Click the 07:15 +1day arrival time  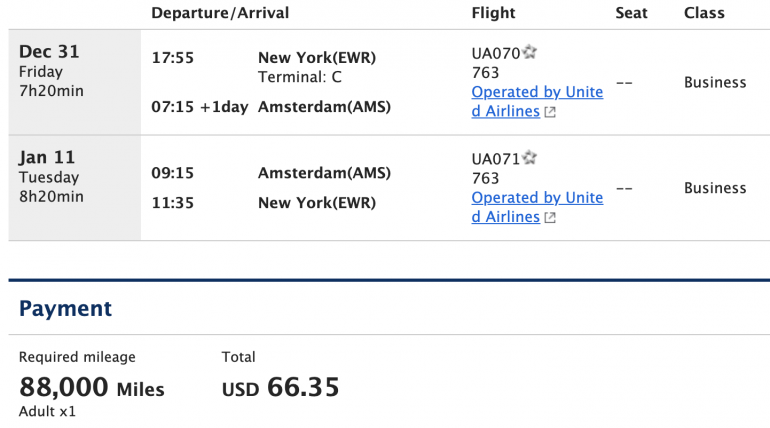[199, 107]
